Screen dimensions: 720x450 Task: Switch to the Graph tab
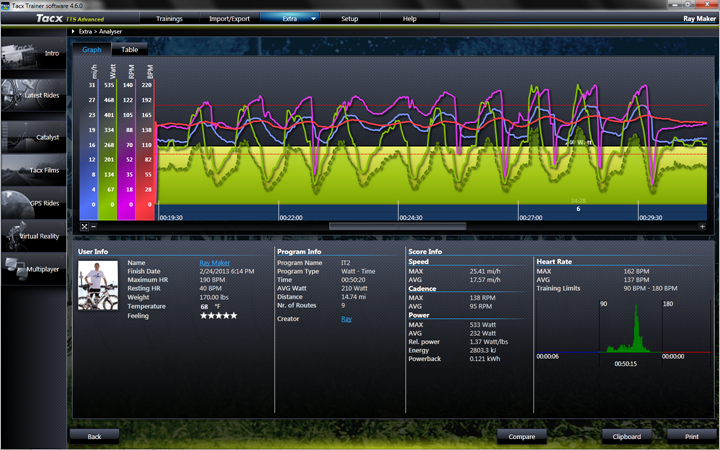point(91,50)
